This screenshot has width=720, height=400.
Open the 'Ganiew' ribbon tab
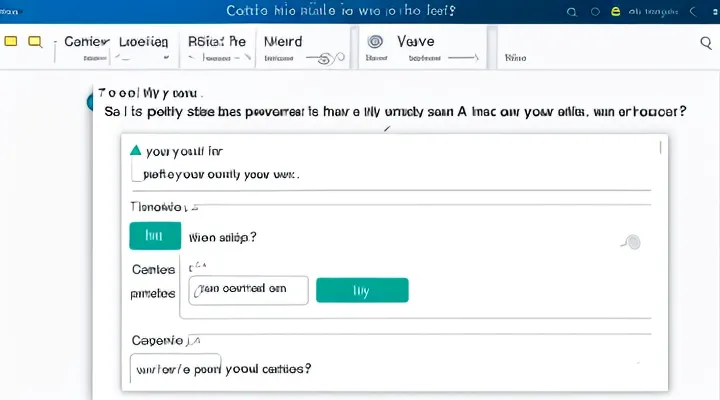click(x=83, y=42)
